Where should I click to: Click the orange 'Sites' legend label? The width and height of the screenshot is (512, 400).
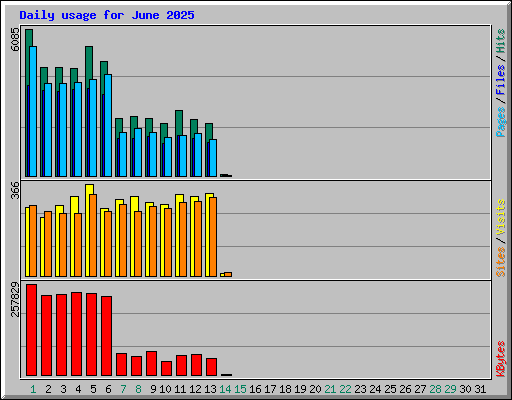click(501, 262)
